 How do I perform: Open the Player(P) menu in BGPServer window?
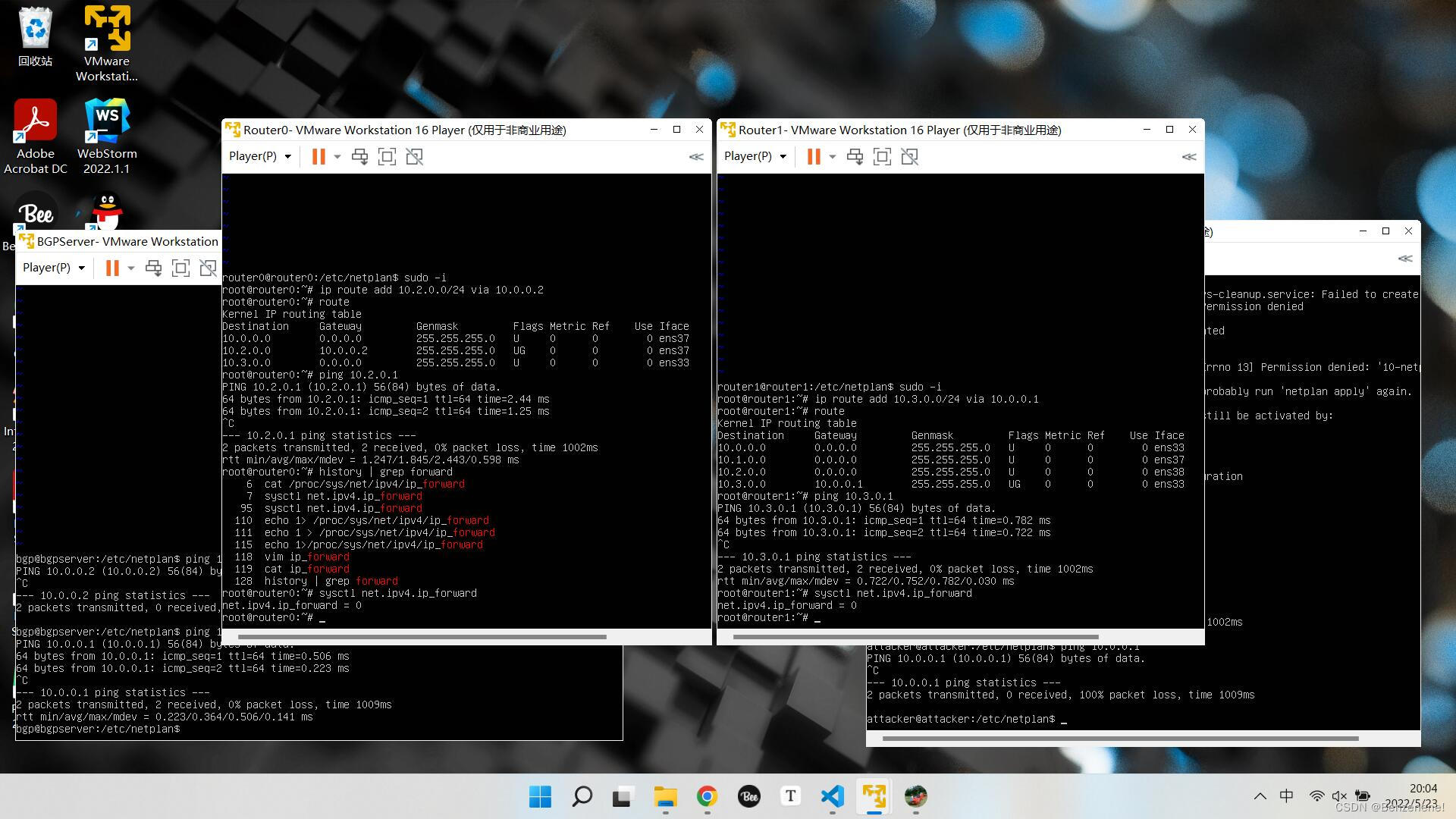(54, 268)
